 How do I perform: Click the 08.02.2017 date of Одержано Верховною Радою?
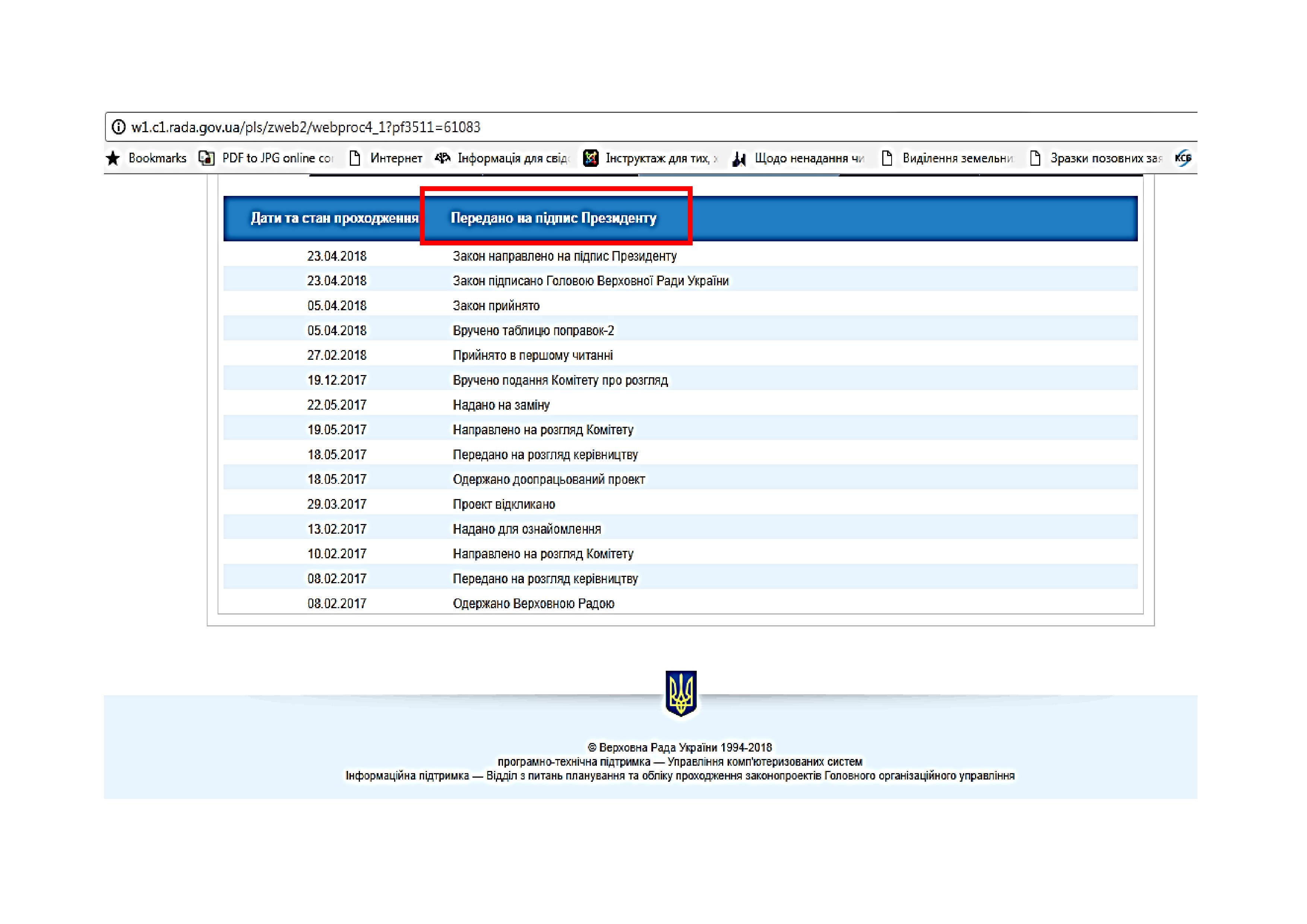pyautogui.click(x=337, y=604)
